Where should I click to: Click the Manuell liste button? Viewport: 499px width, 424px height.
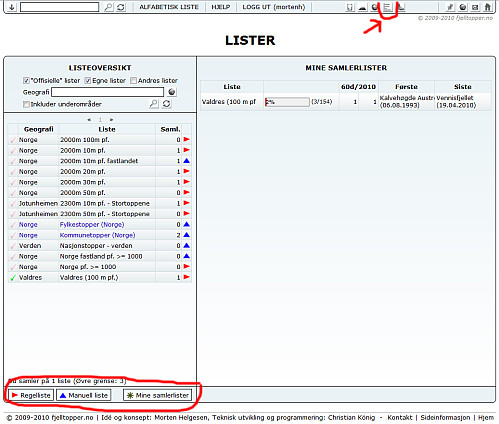pos(84,395)
